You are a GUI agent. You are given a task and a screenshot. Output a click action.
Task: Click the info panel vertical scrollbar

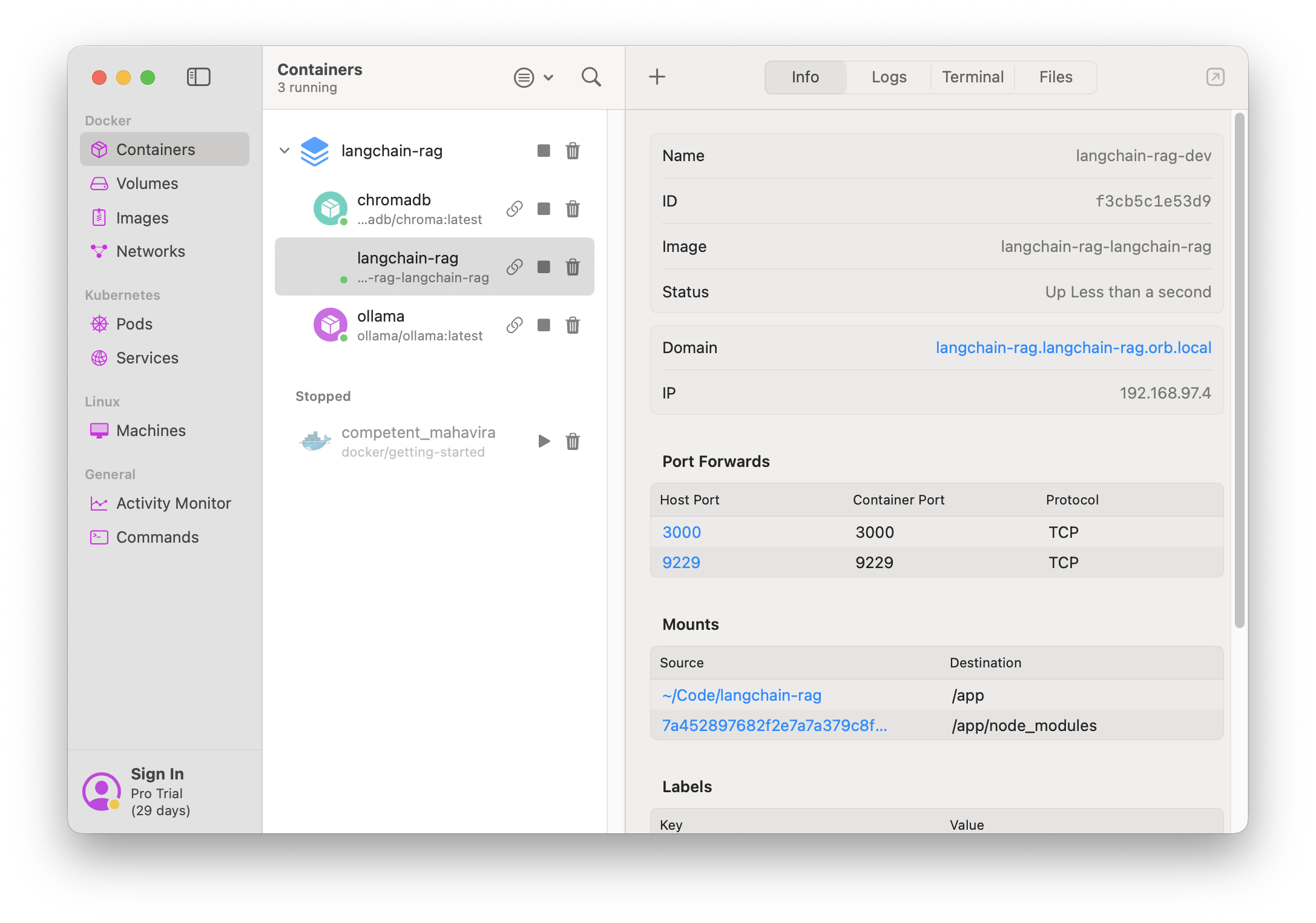click(1239, 369)
